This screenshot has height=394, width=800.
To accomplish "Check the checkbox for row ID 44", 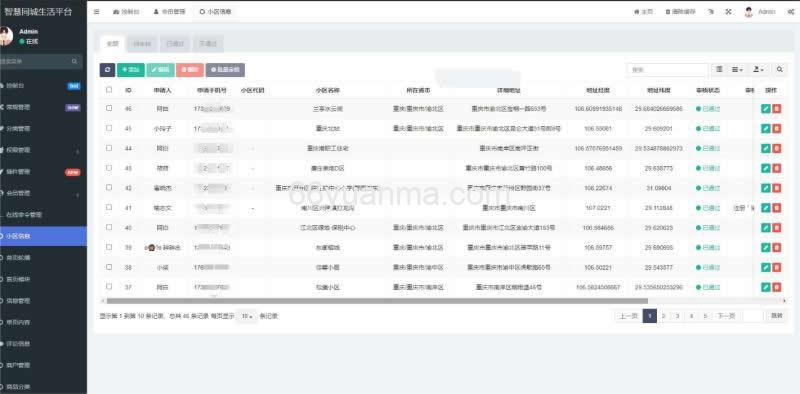I will [109, 148].
